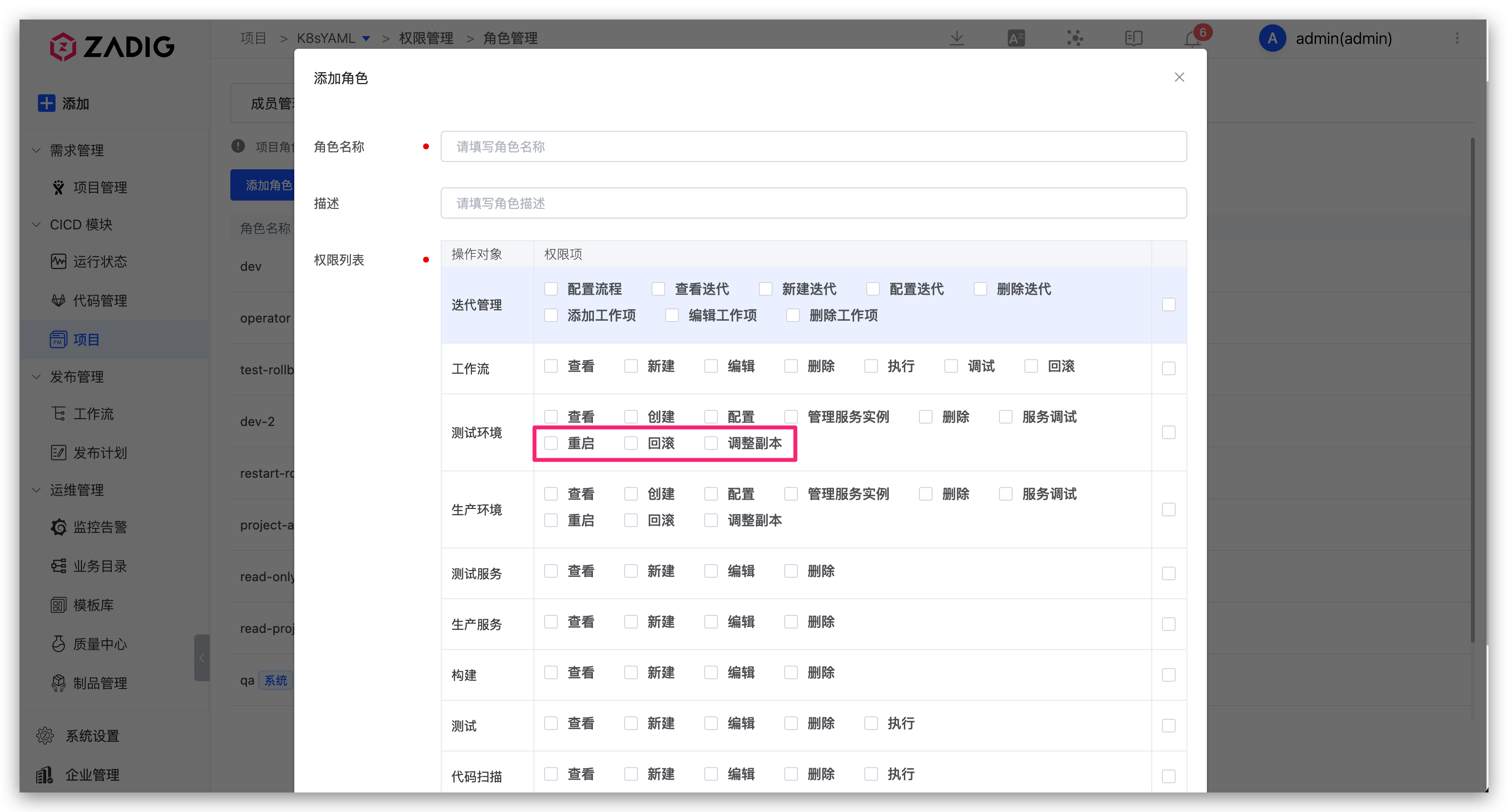Click the 质量中心 sidebar icon
Viewport: 1508px width, 812px height.
[58, 644]
